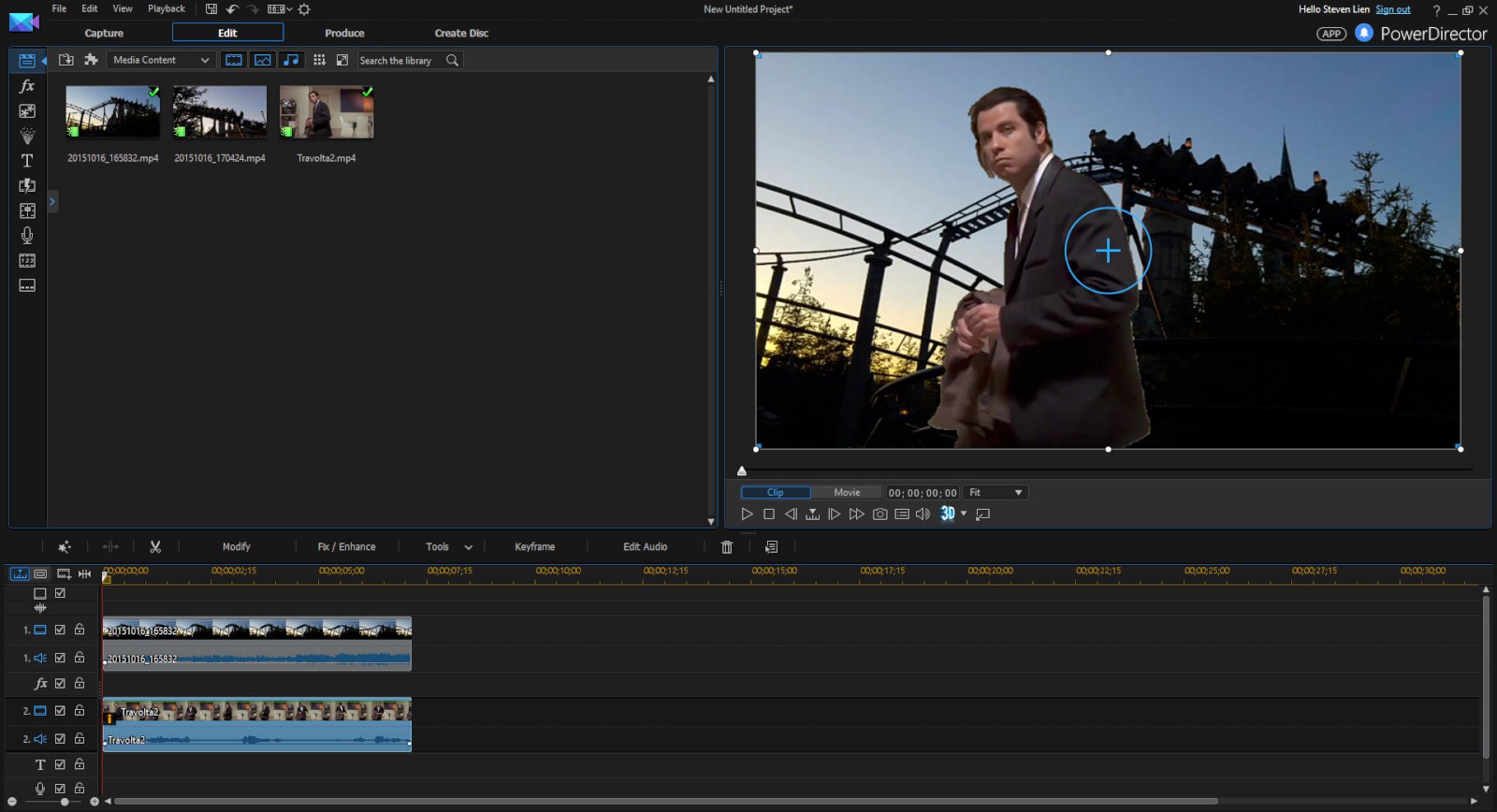Click the preferences gear icon in top bar

coord(304,9)
